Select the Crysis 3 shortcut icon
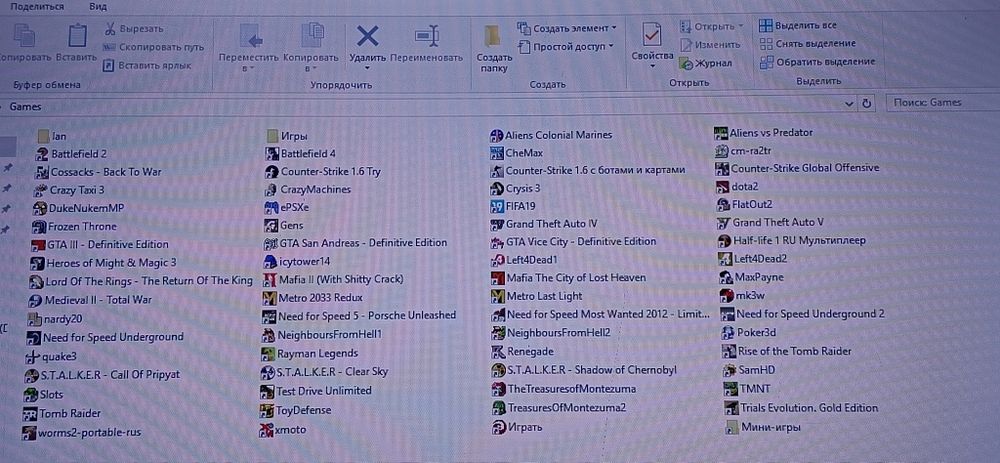 [x=497, y=189]
